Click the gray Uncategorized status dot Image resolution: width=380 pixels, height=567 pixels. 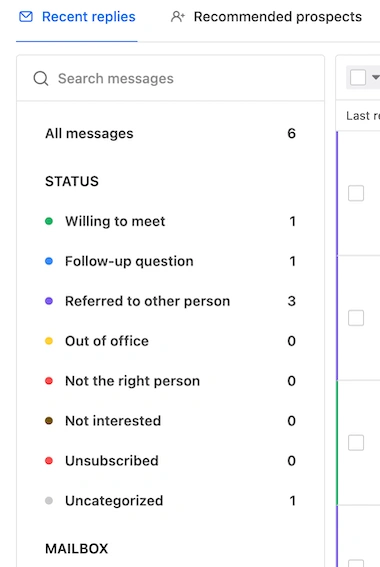pyautogui.click(x=49, y=500)
